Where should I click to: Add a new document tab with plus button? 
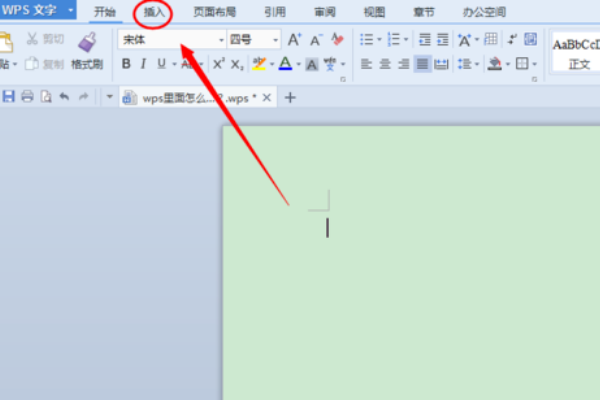click(291, 97)
